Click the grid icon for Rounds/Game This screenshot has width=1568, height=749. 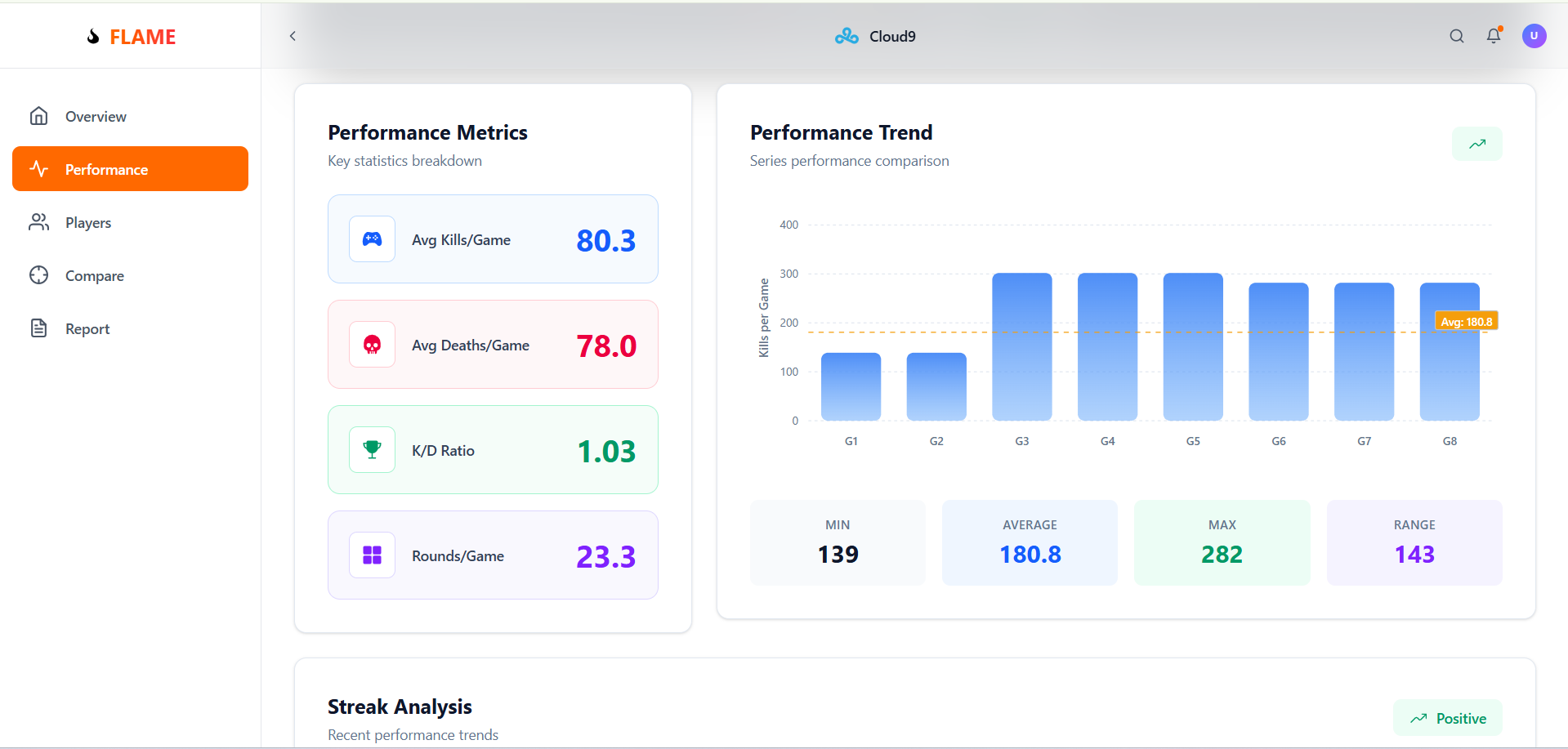tap(372, 555)
